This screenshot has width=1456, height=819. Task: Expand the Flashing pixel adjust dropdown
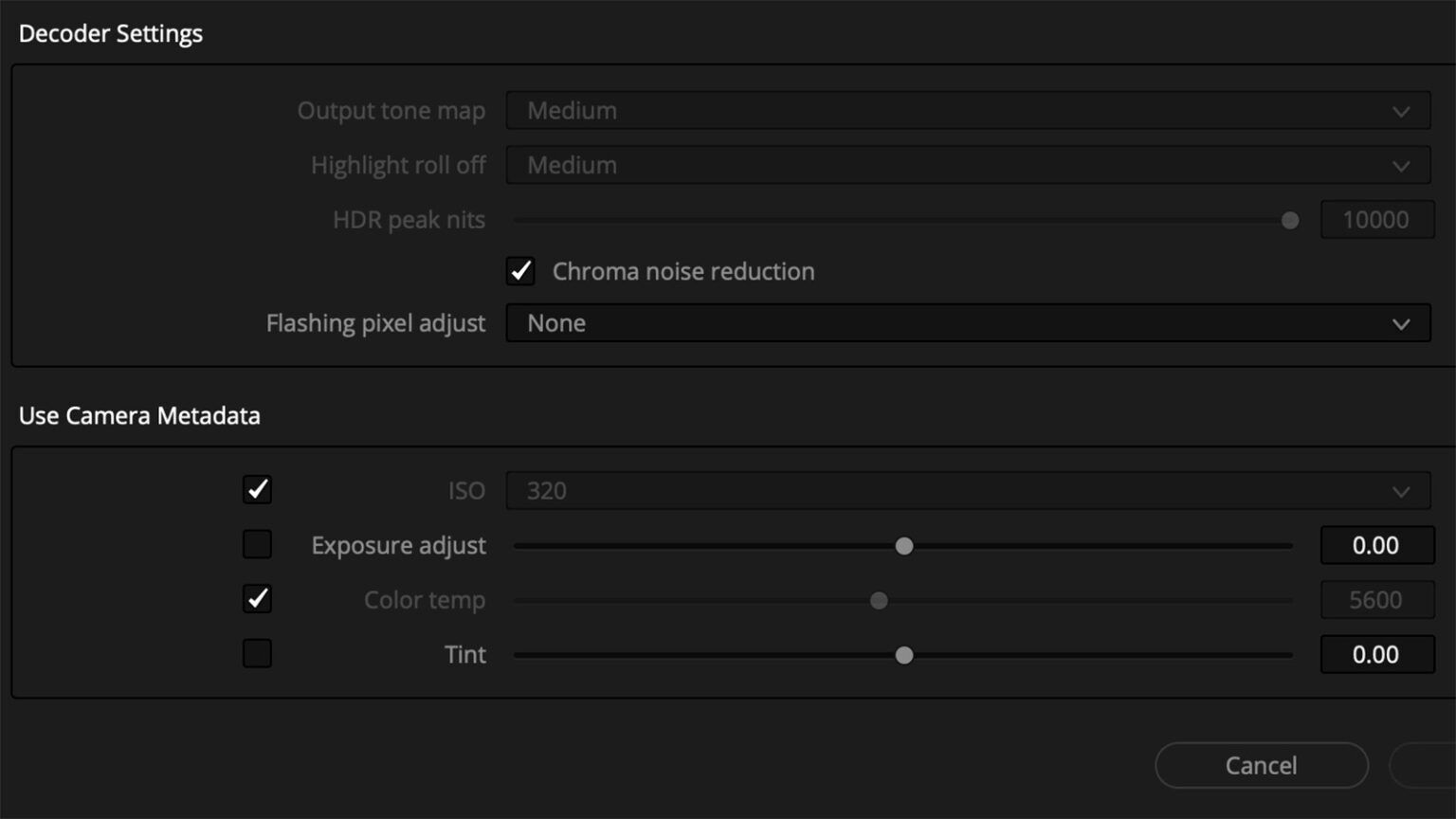[969, 323]
